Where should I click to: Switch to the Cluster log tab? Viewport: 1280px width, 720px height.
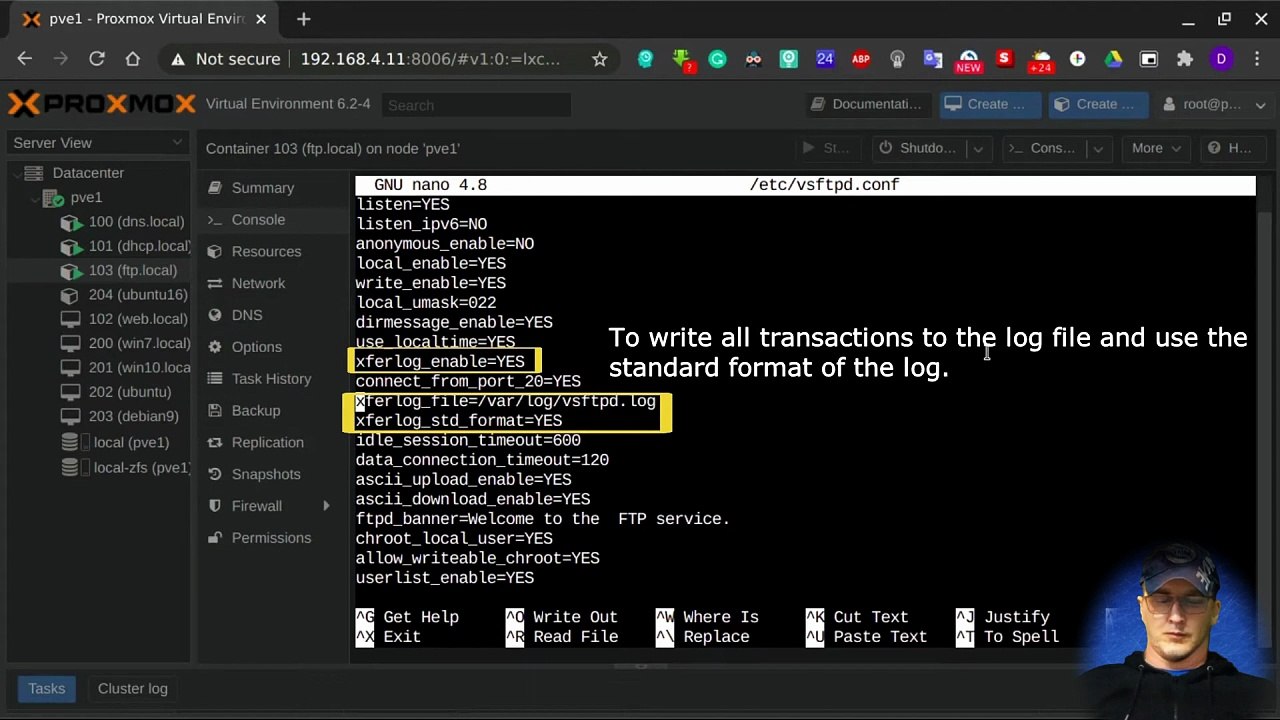132,688
